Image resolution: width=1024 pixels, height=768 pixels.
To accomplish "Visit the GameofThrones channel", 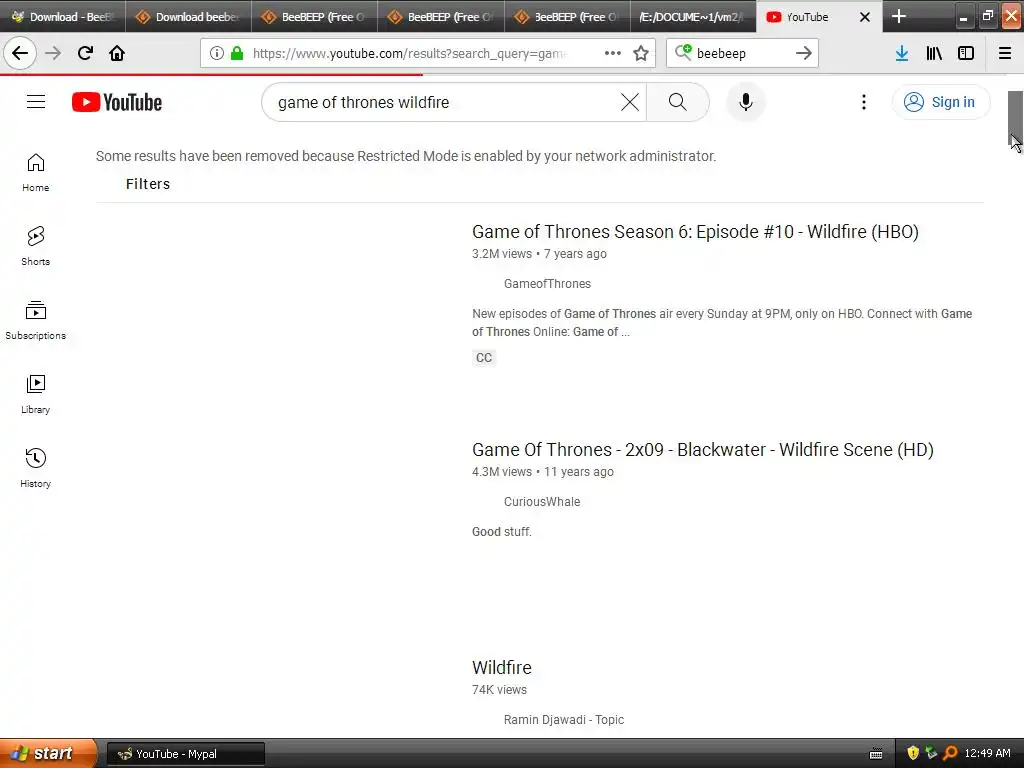I will tap(547, 283).
